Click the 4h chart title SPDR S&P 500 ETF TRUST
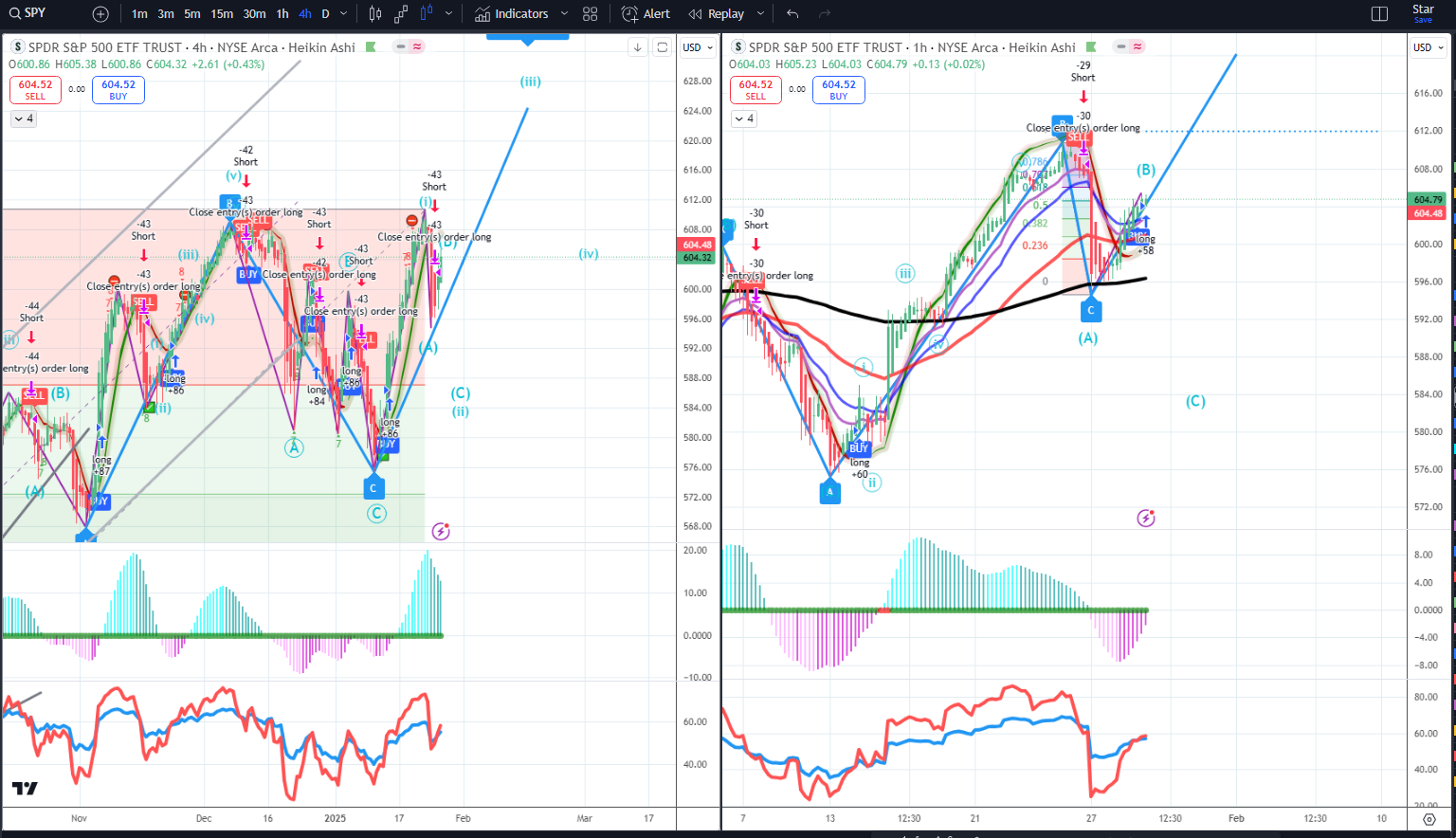The height and width of the screenshot is (838, 1456). coord(105,47)
